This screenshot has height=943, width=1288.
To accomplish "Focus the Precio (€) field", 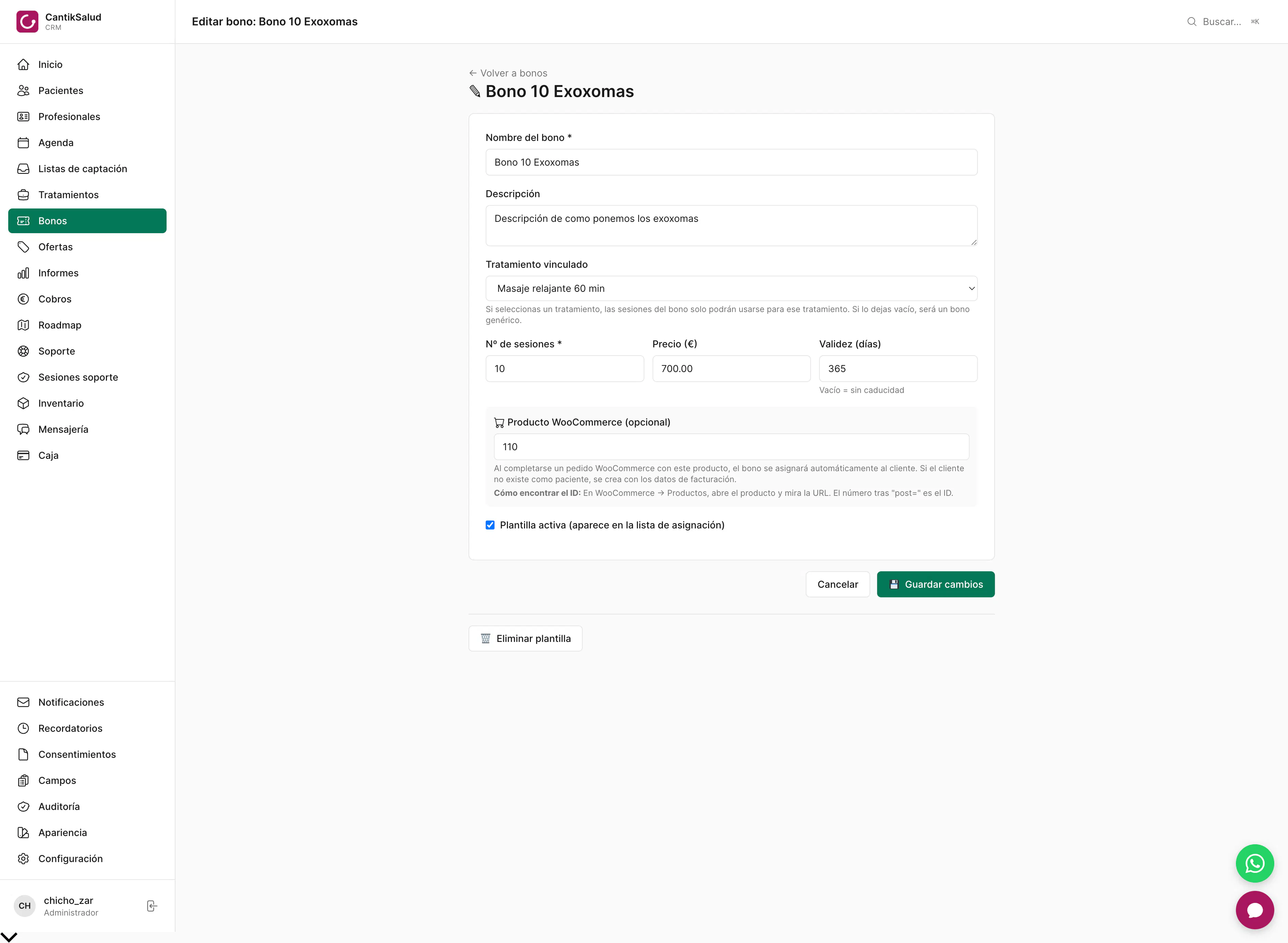I will (x=731, y=369).
